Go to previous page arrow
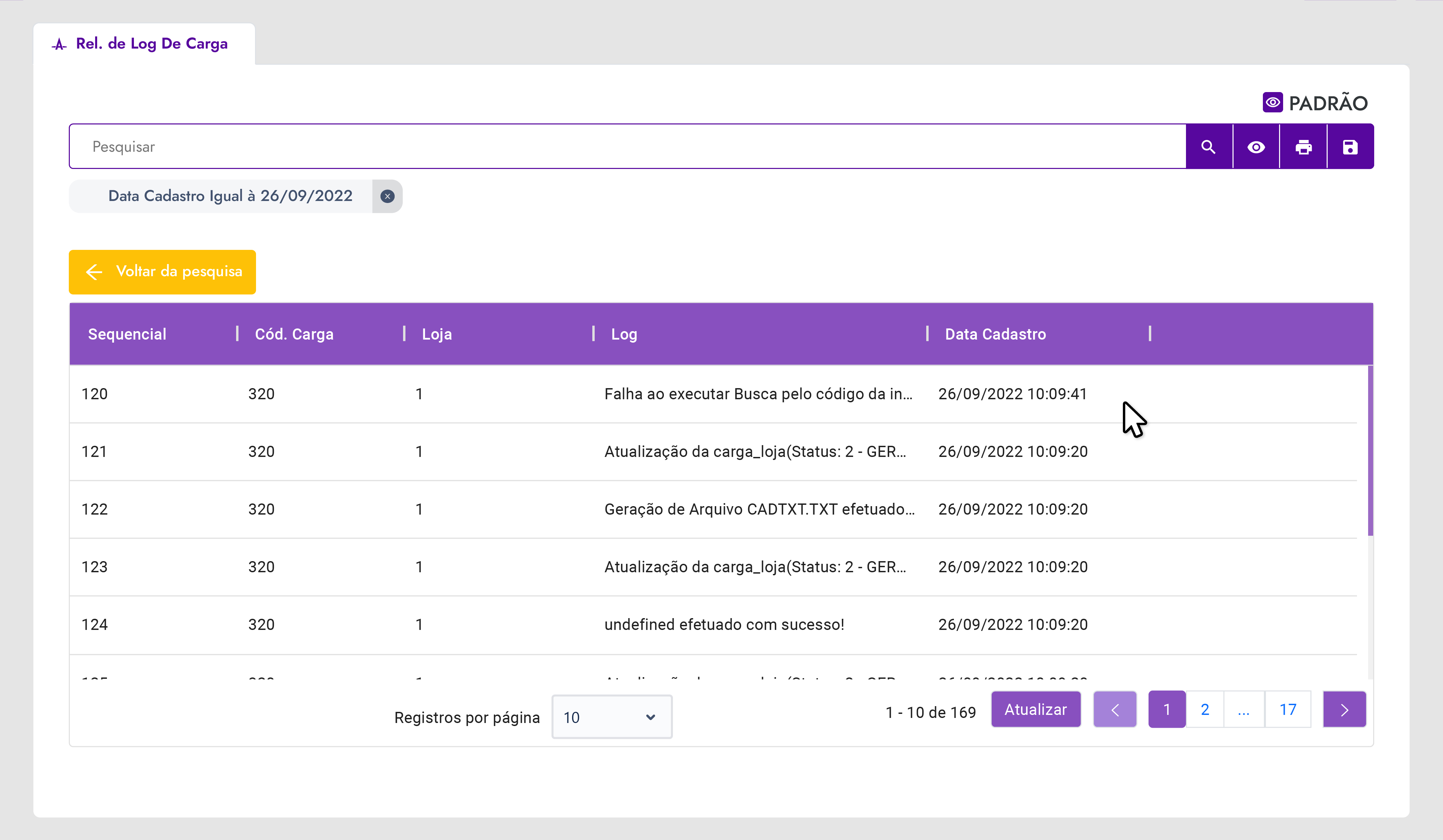The width and height of the screenshot is (1443, 840). [1114, 710]
